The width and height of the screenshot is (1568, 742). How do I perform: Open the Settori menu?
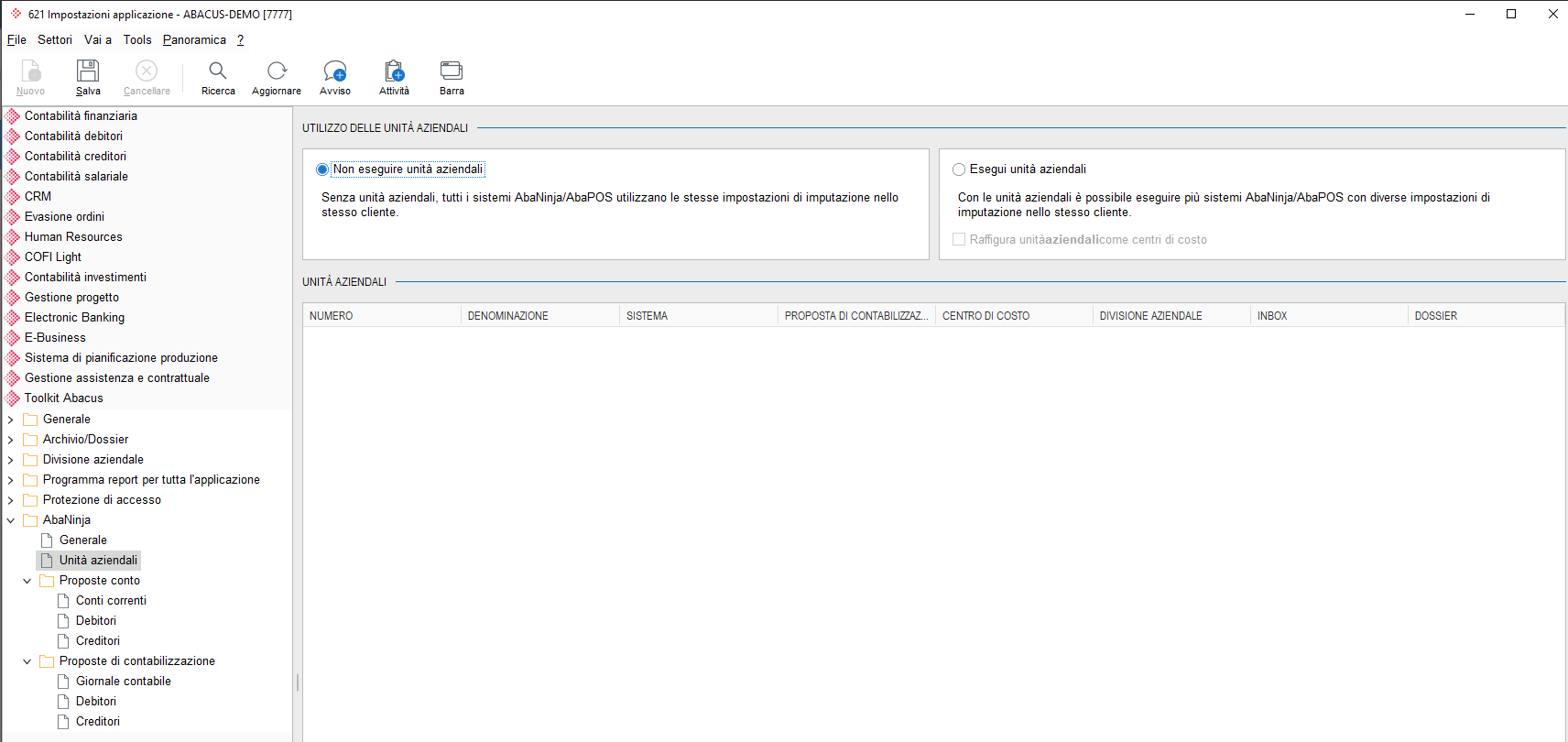click(x=55, y=40)
